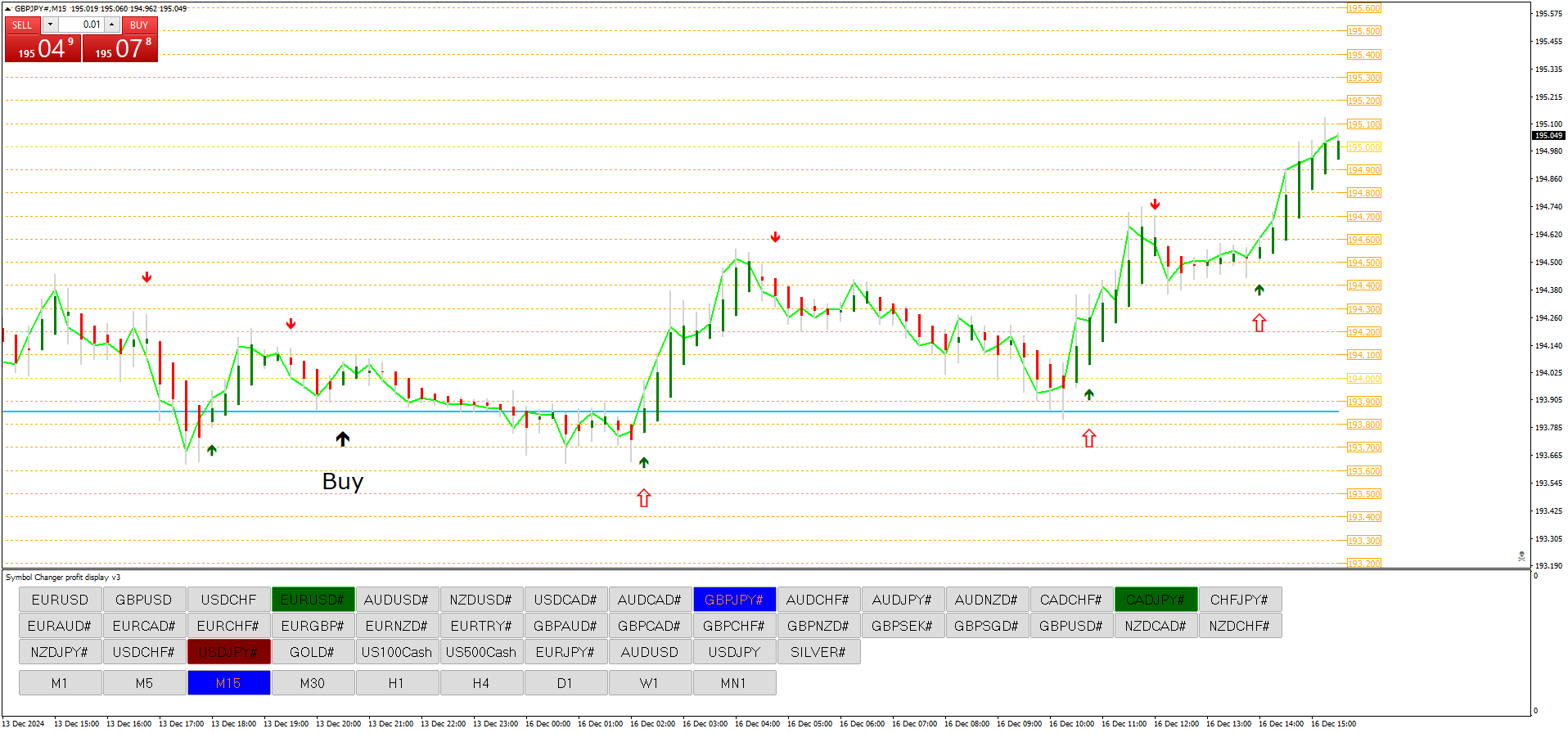Viewport: 1568px width, 733px height.
Task: Switch to the D1 timeframe
Action: click(x=565, y=683)
